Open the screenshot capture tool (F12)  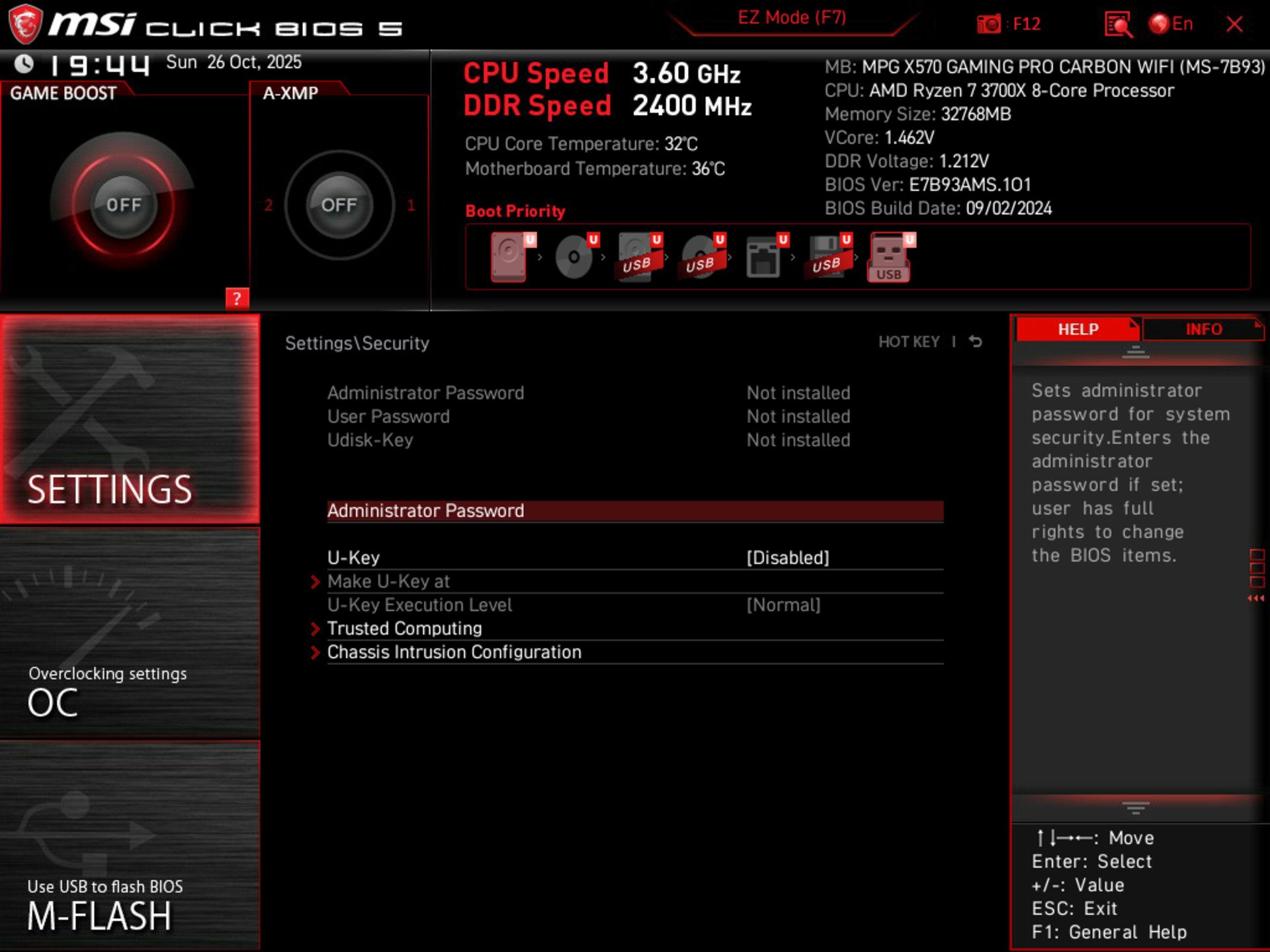tap(988, 24)
